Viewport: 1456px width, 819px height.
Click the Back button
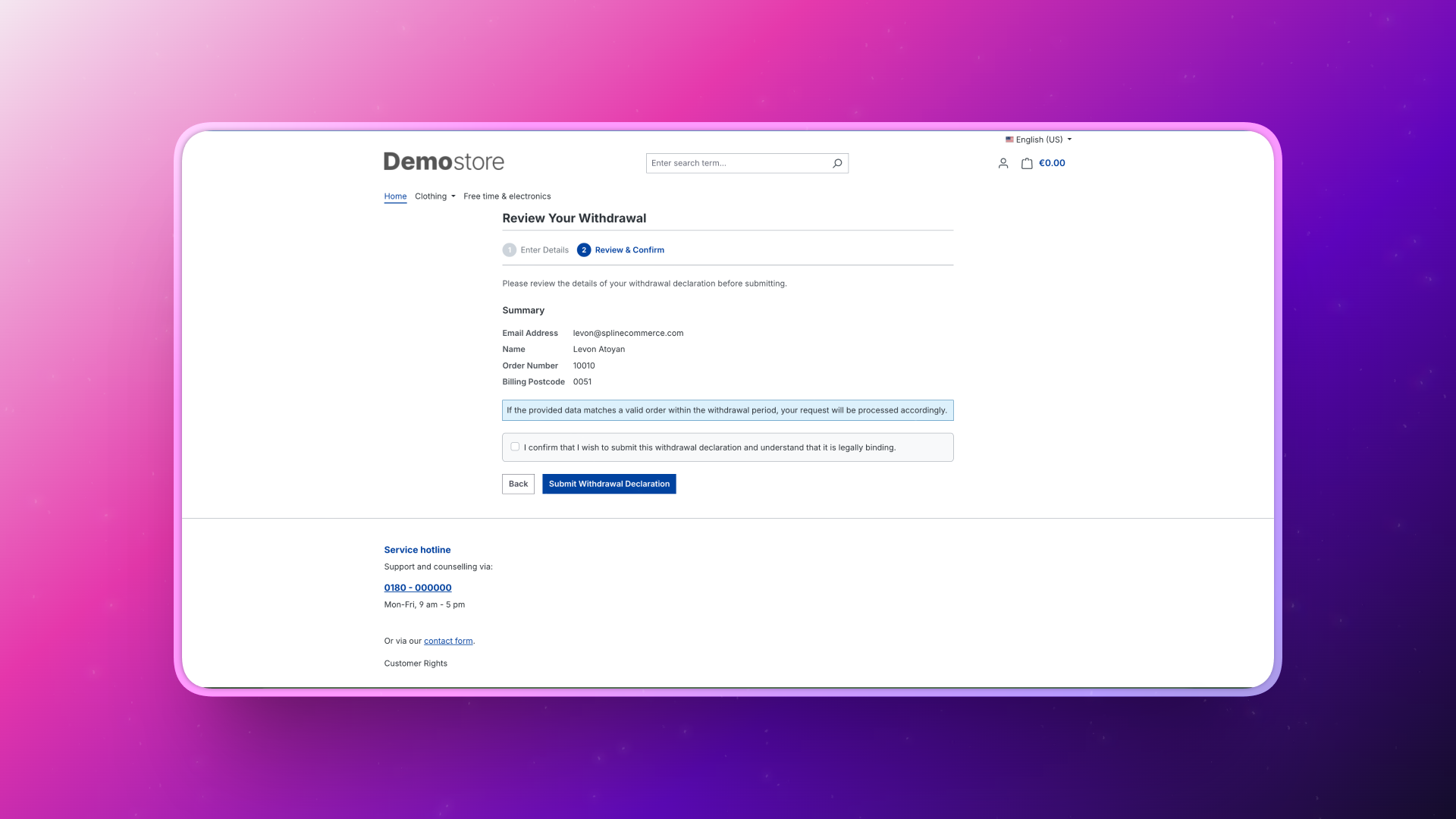click(518, 484)
